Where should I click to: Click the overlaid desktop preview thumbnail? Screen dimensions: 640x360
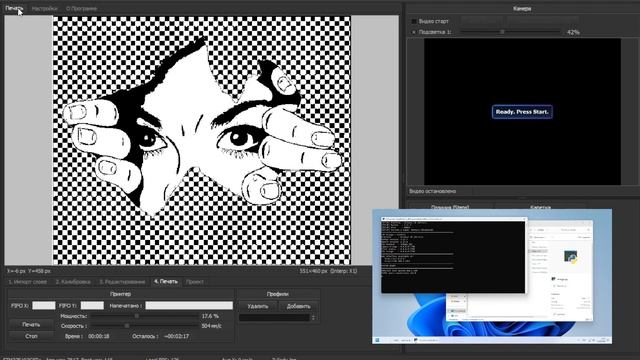pos(492,276)
